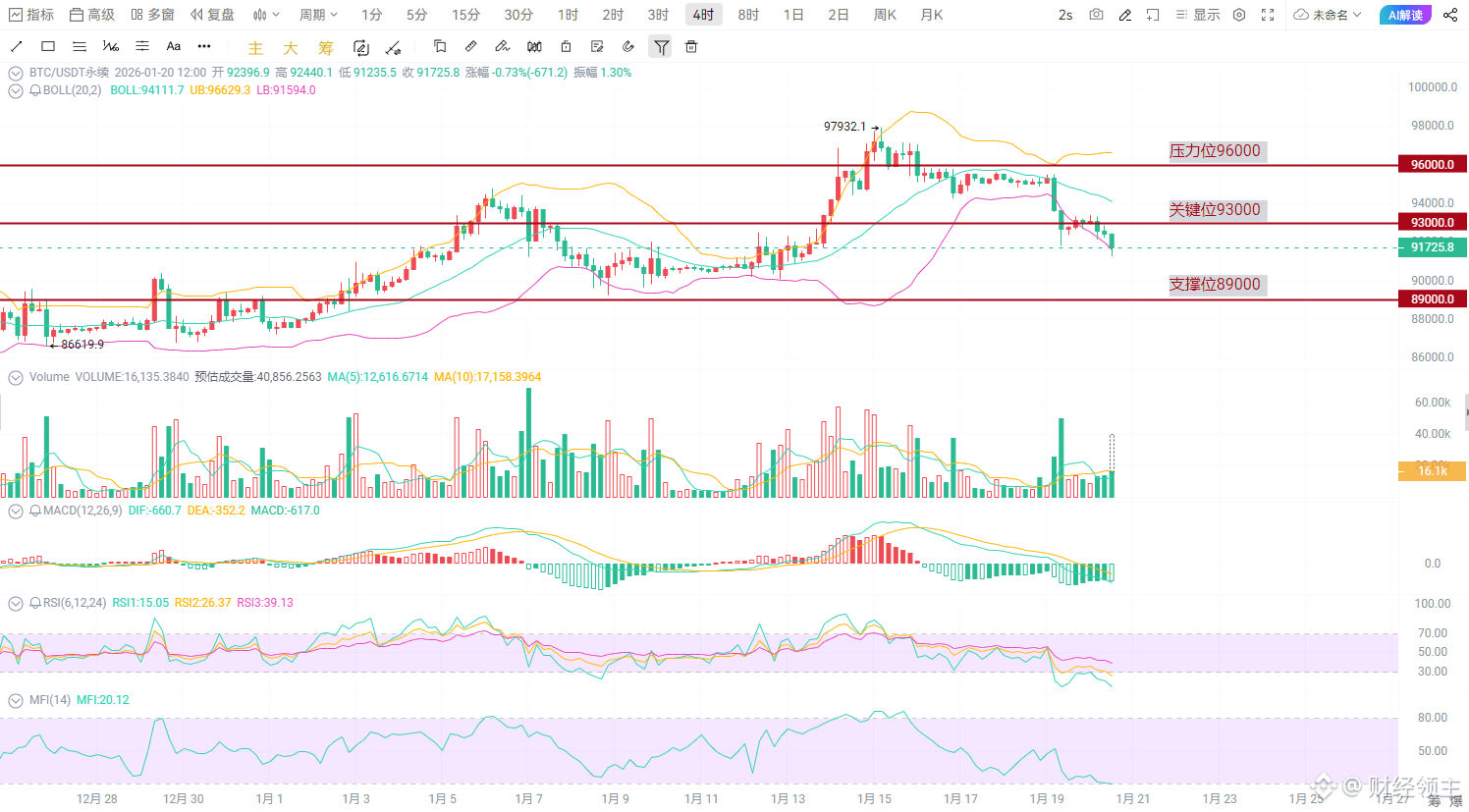
Task: Open the 指标 indicators panel
Action: click(x=31, y=15)
